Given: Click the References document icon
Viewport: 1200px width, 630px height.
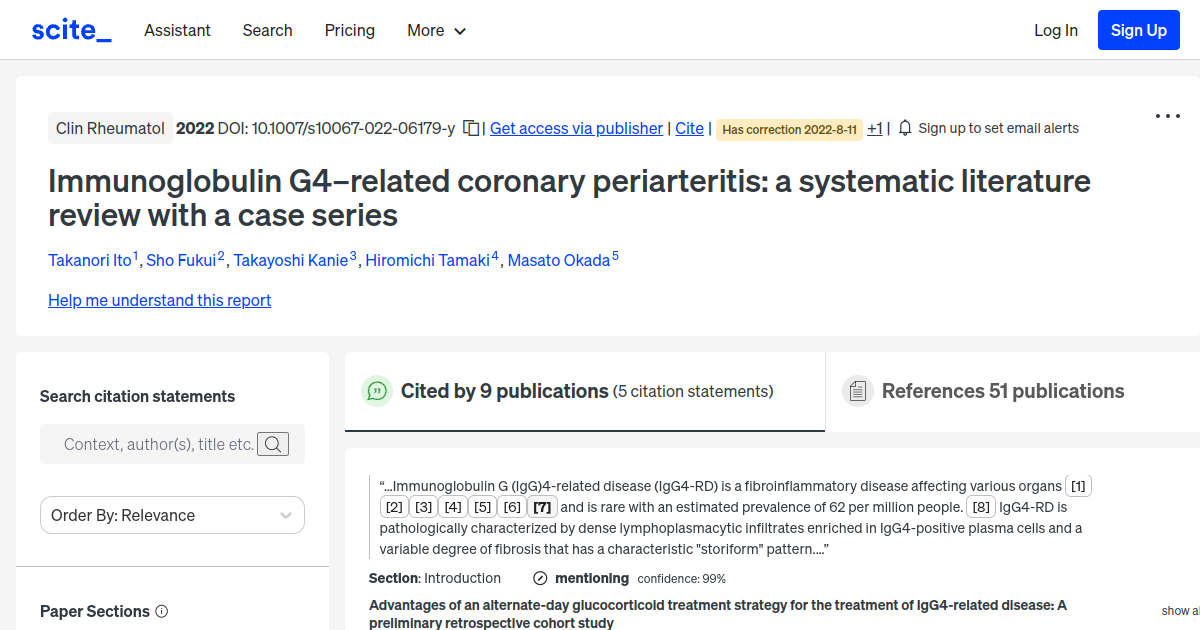Looking at the screenshot, I should (858, 390).
